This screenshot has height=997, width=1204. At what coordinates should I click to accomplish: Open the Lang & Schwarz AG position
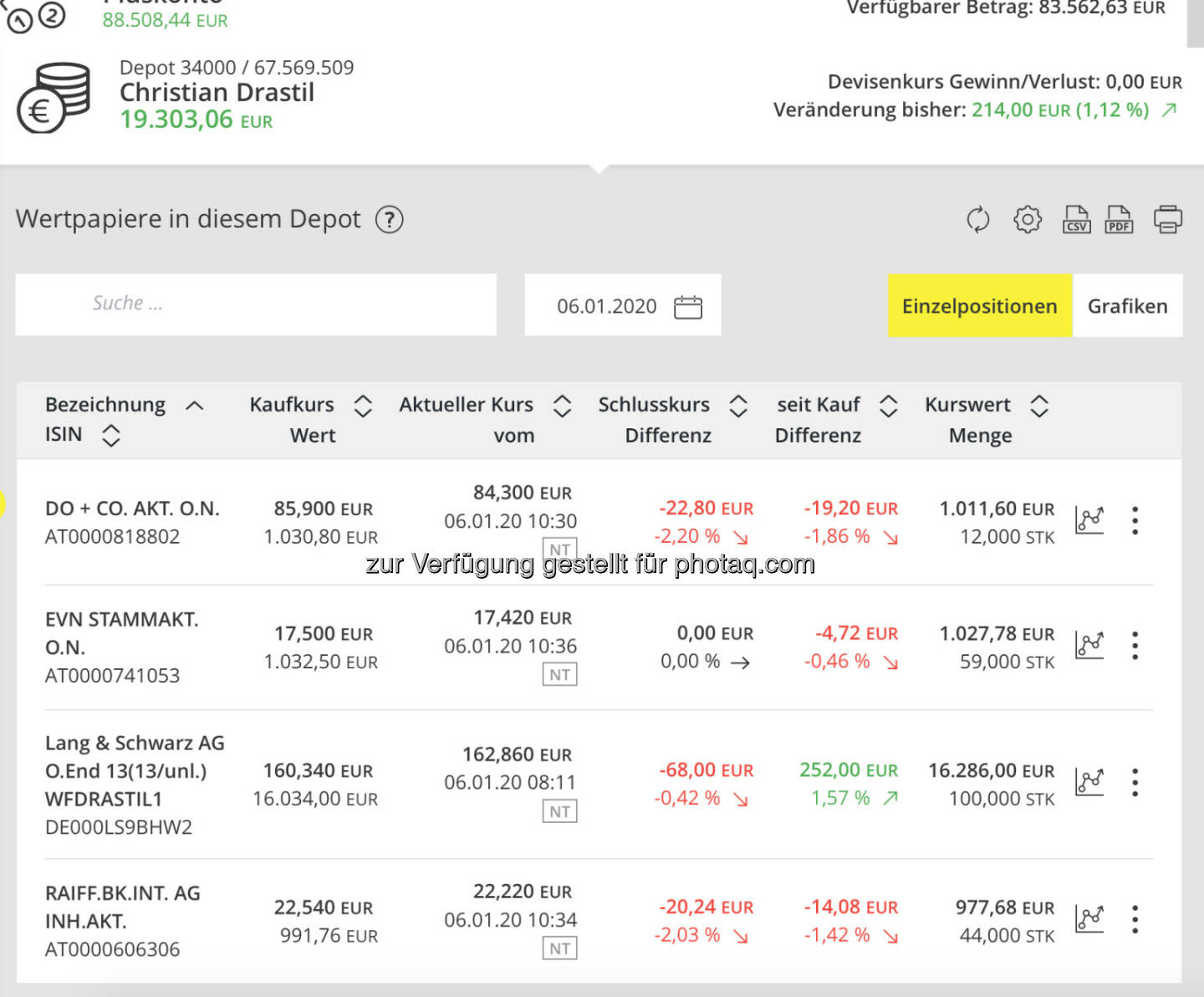tap(135, 770)
